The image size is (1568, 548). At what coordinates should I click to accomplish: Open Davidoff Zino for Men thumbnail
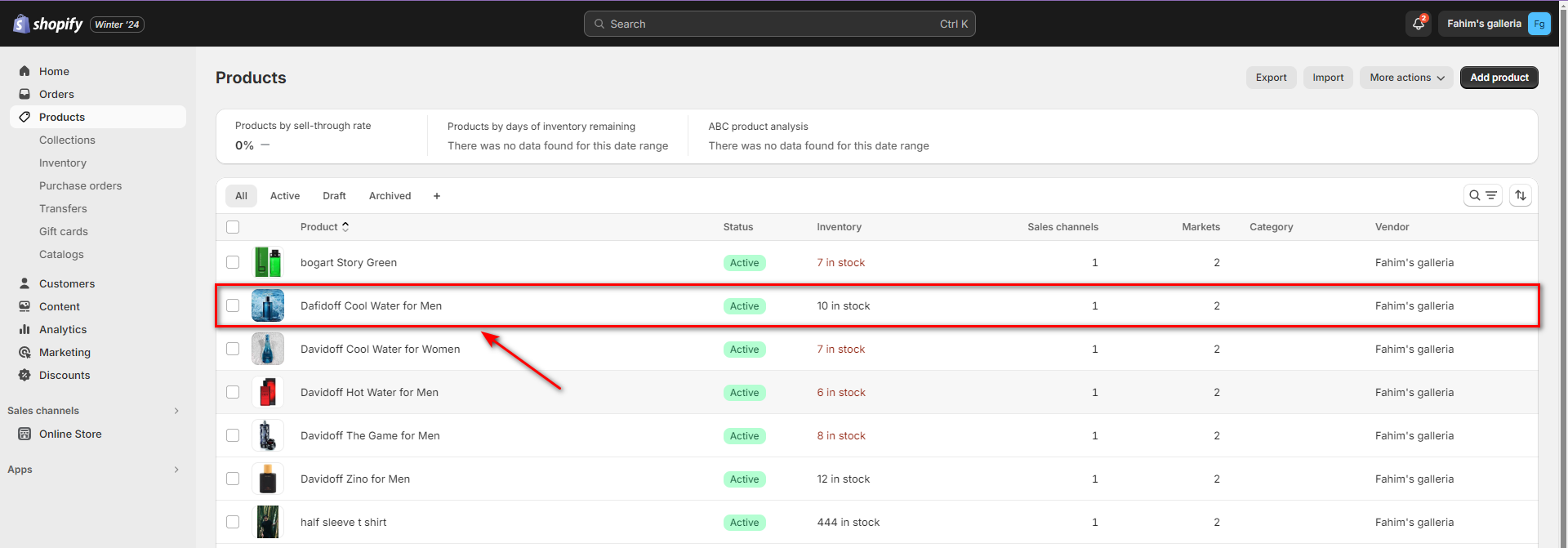[268, 479]
